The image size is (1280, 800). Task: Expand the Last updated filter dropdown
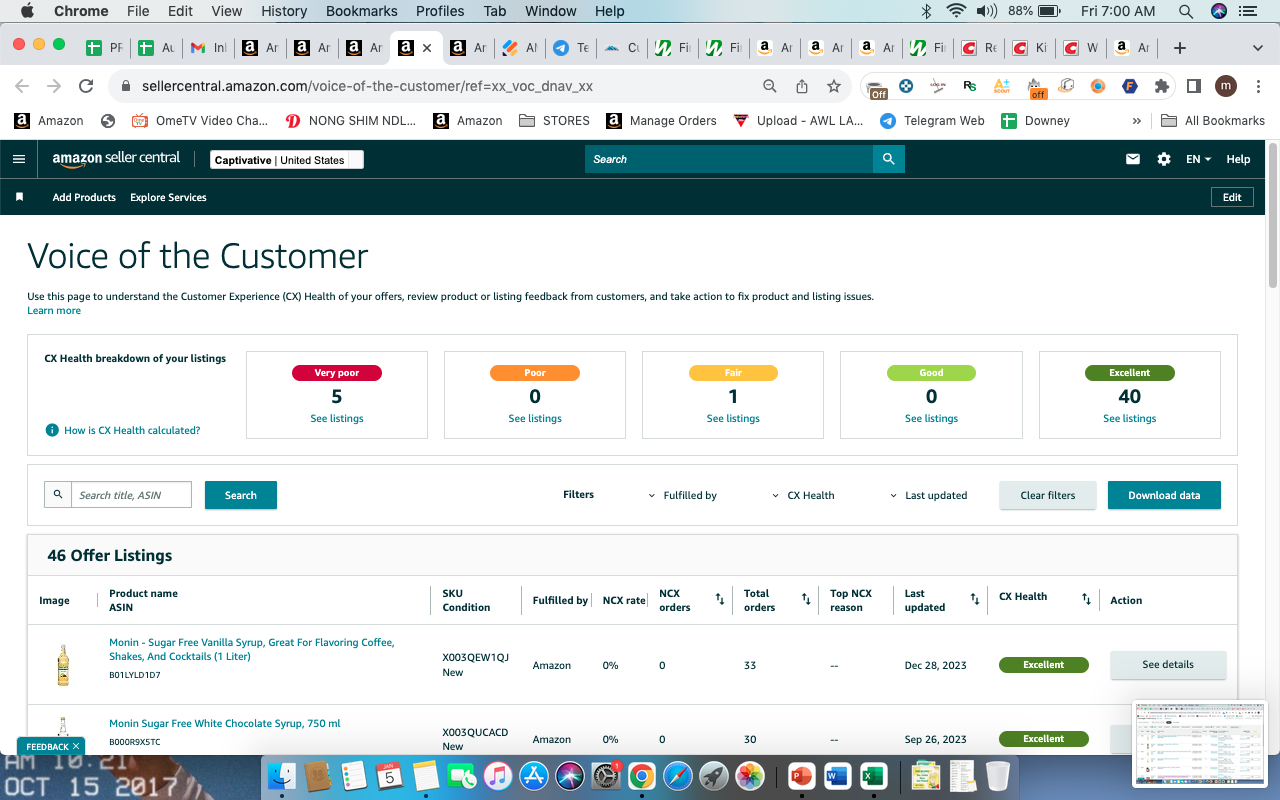[x=929, y=495]
